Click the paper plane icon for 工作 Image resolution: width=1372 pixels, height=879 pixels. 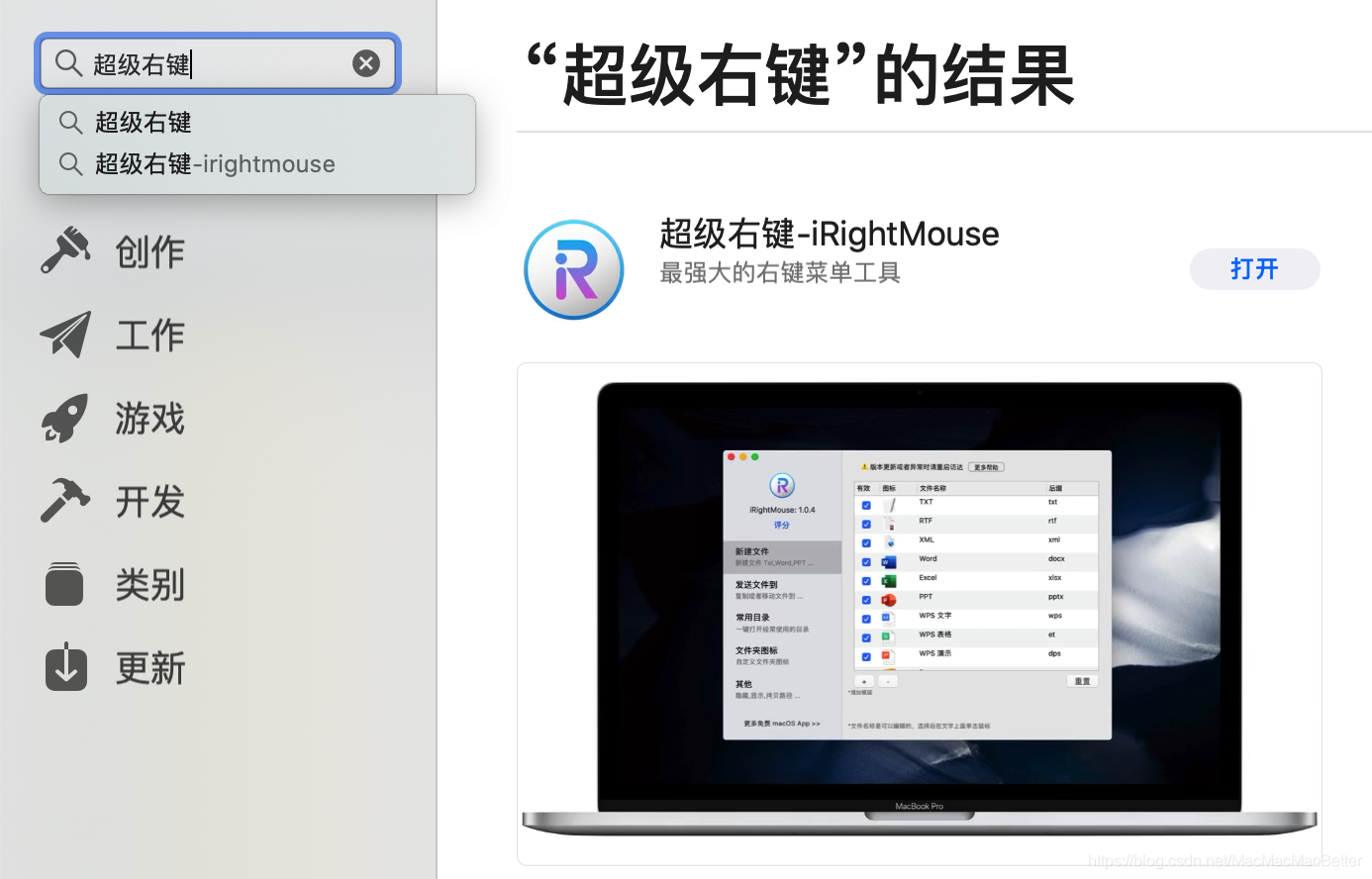point(65,335)
